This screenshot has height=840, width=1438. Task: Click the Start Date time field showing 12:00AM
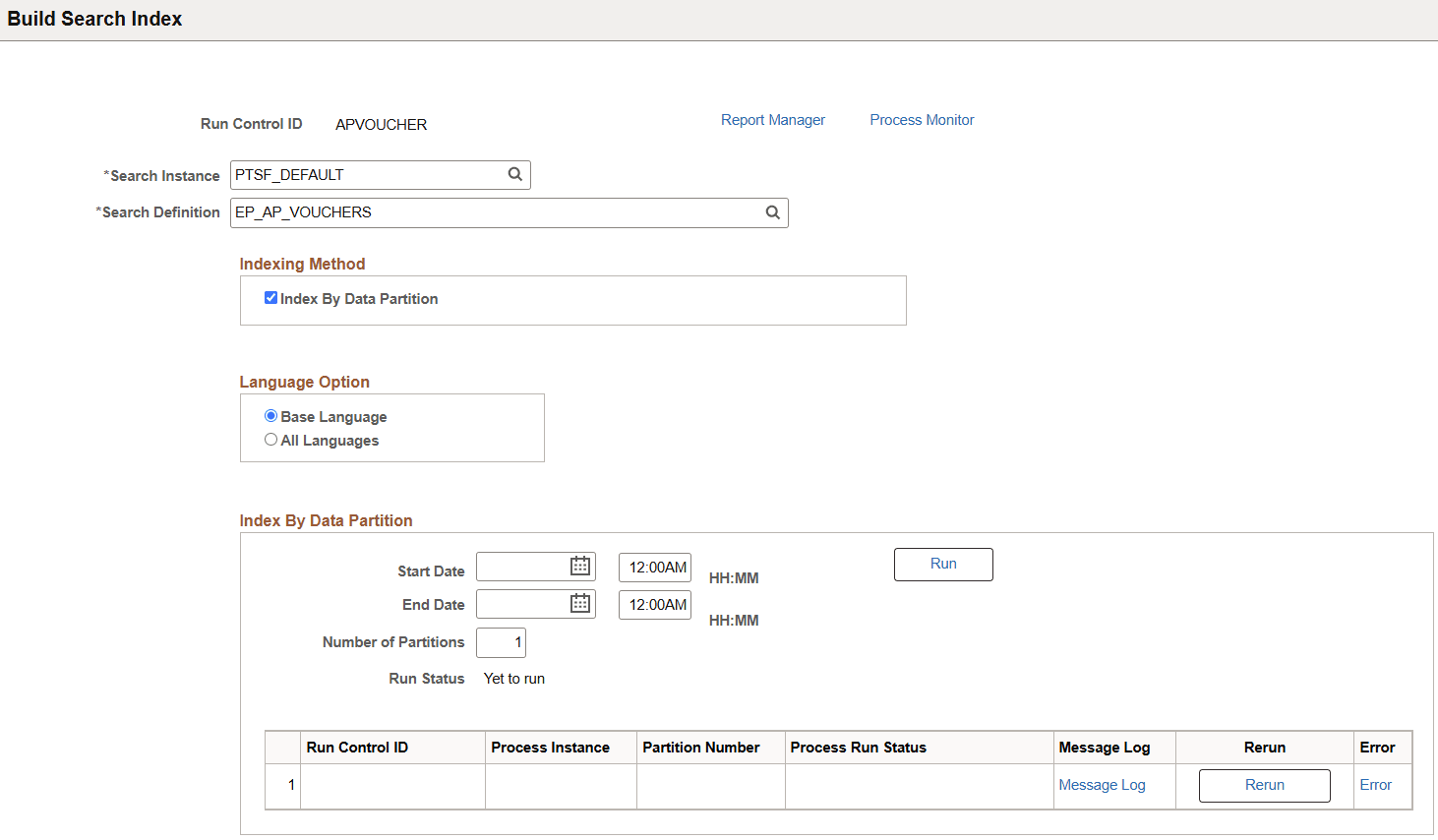point(654,567)
